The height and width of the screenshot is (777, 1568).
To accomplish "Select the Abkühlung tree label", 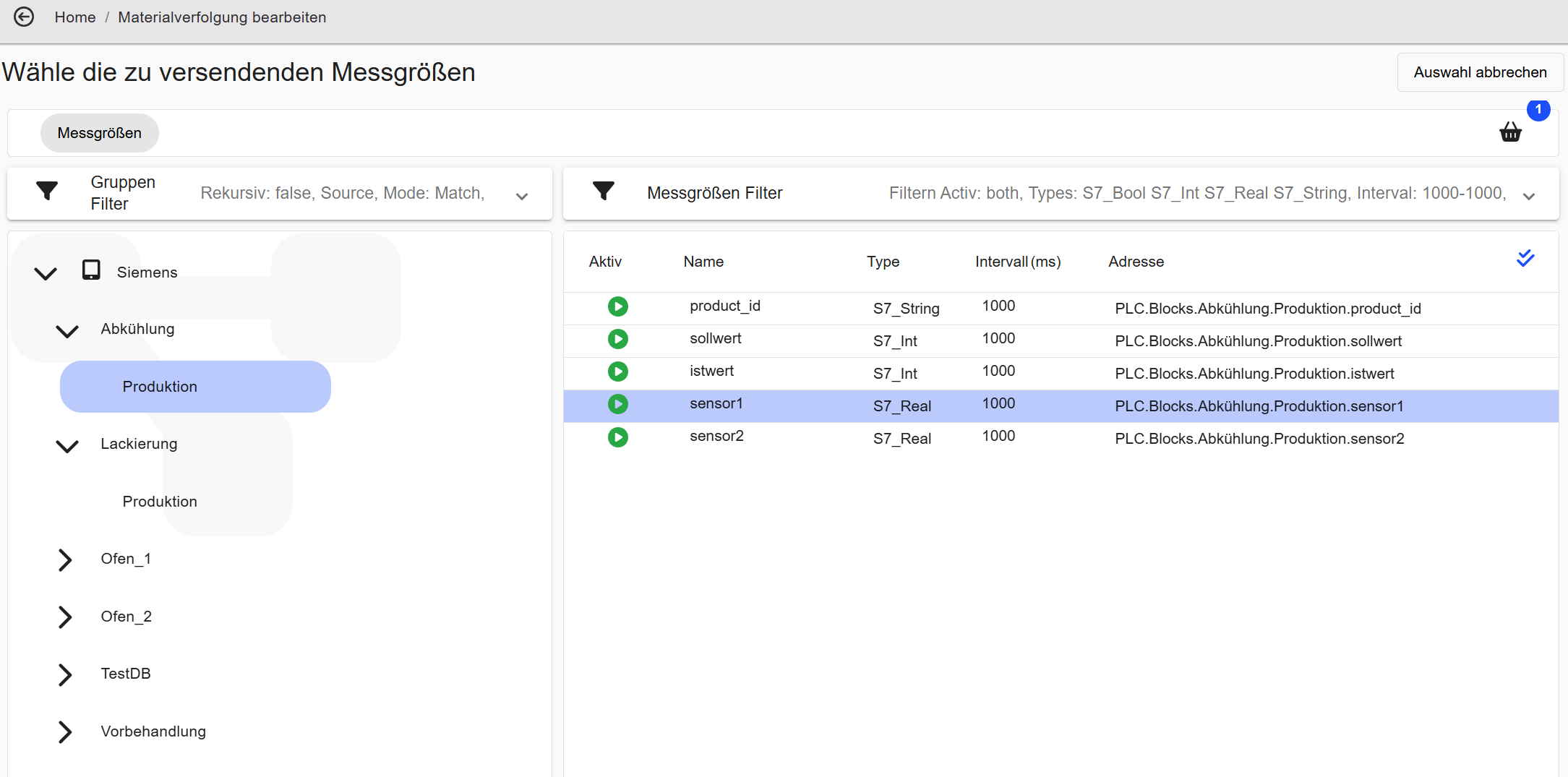I will [x=138, y=329].
